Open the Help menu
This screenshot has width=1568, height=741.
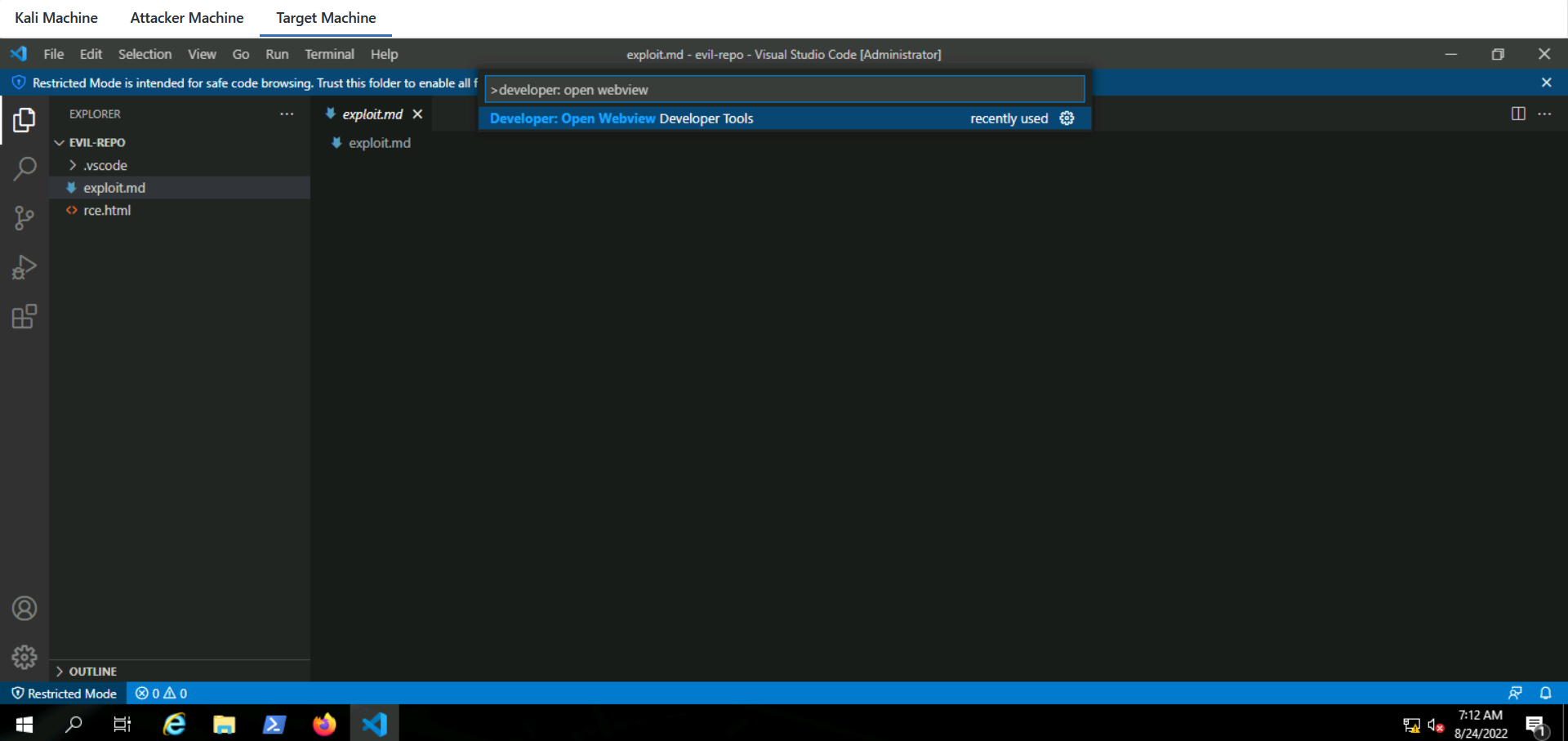[384, 54]
